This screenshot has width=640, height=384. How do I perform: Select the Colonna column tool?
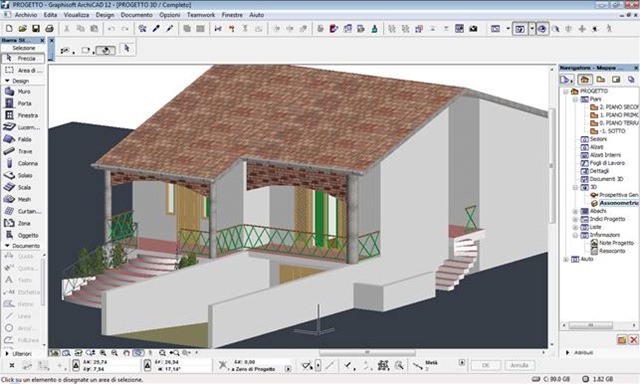23,163
